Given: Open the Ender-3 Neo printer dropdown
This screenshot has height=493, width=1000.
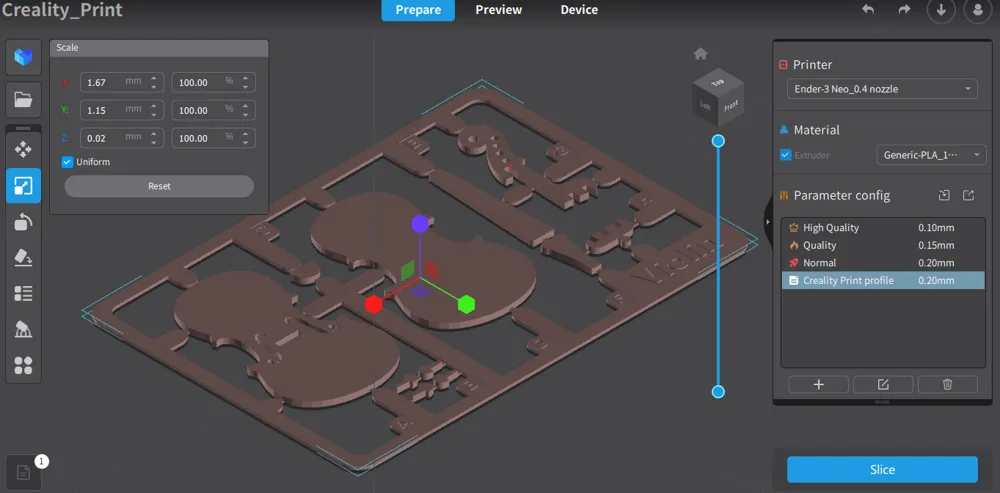Looking at the screenshot, I should coord(881,89).
